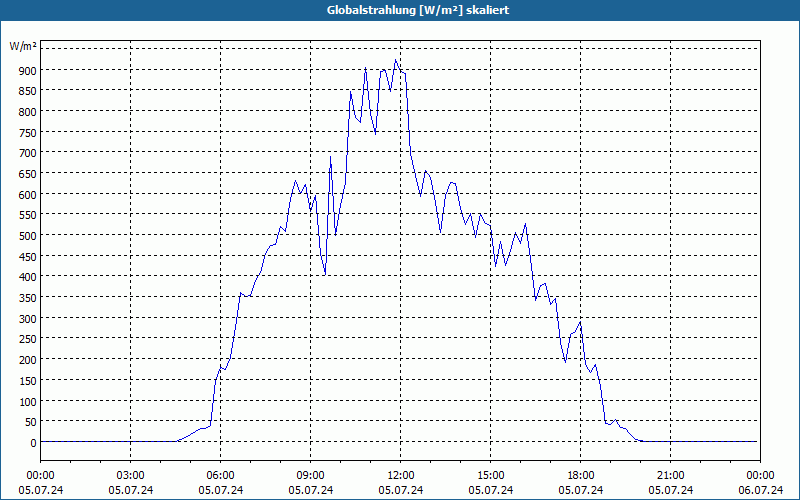This screenshot has height=500, width=800.
Task: Click the 09:00 time label
Action: click(x=310, y=476)
